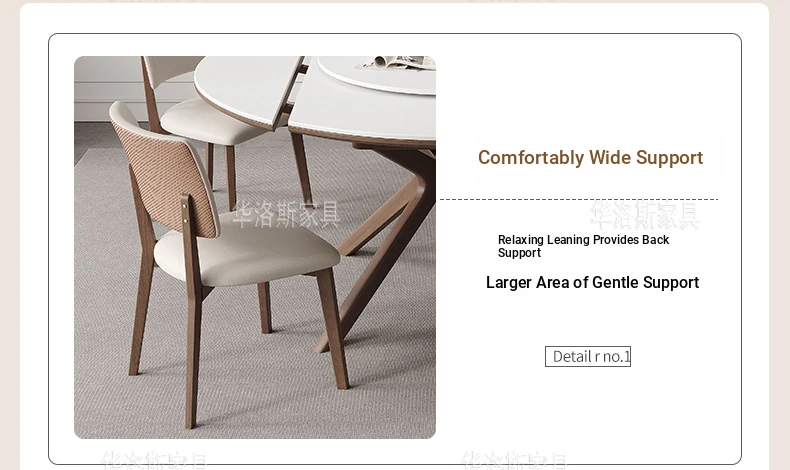Click the dashed divider line
The width and height of the screenshot is (790, 470).
(579, 199)
